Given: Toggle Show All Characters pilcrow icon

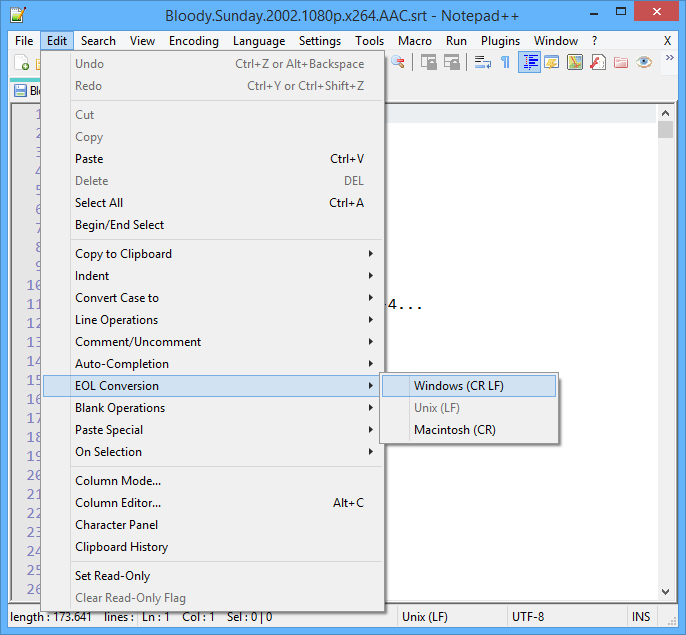Looking at the screenshot, I should [505, 62].
